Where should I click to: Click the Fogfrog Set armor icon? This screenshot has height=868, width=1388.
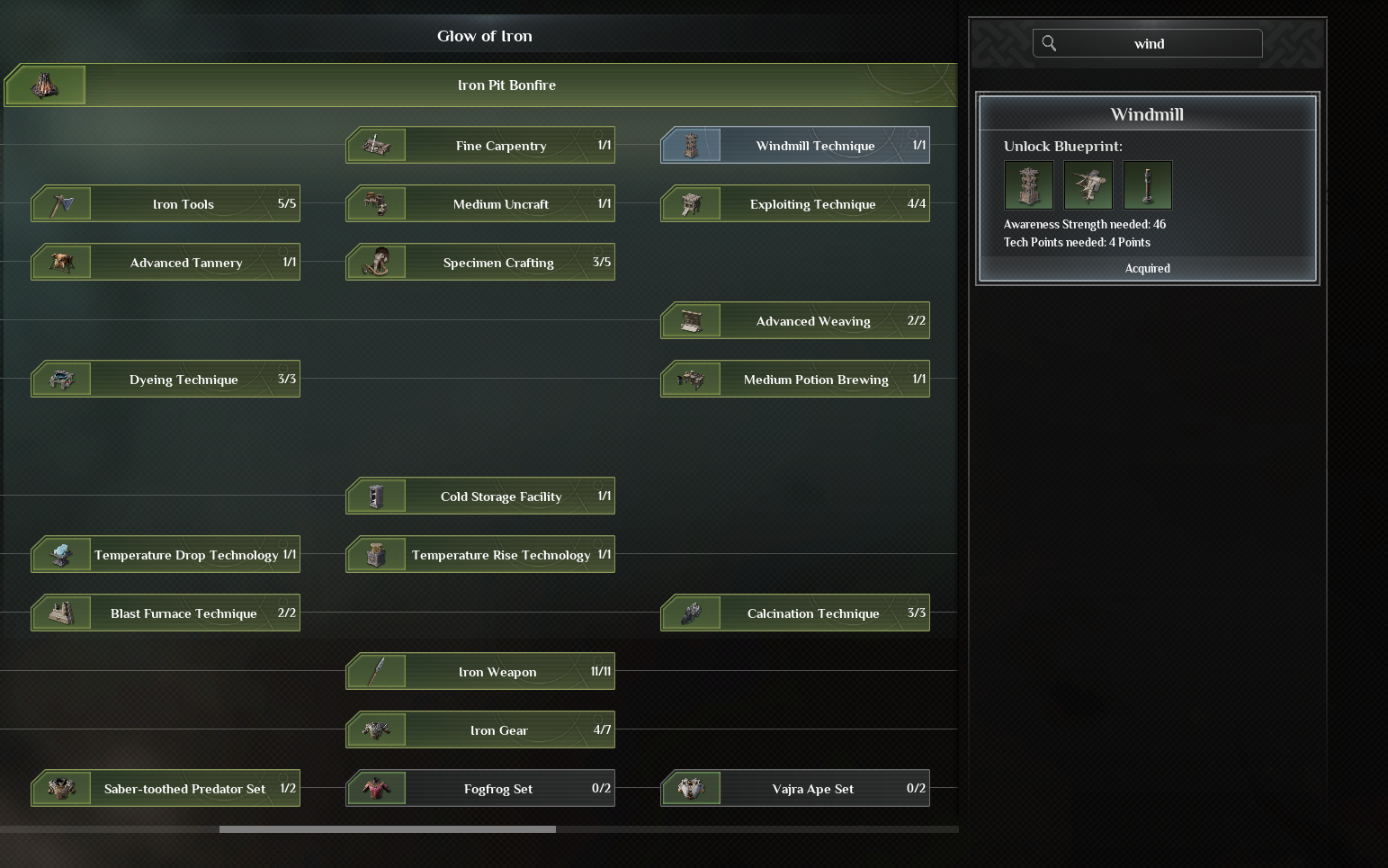click(376, 788)
